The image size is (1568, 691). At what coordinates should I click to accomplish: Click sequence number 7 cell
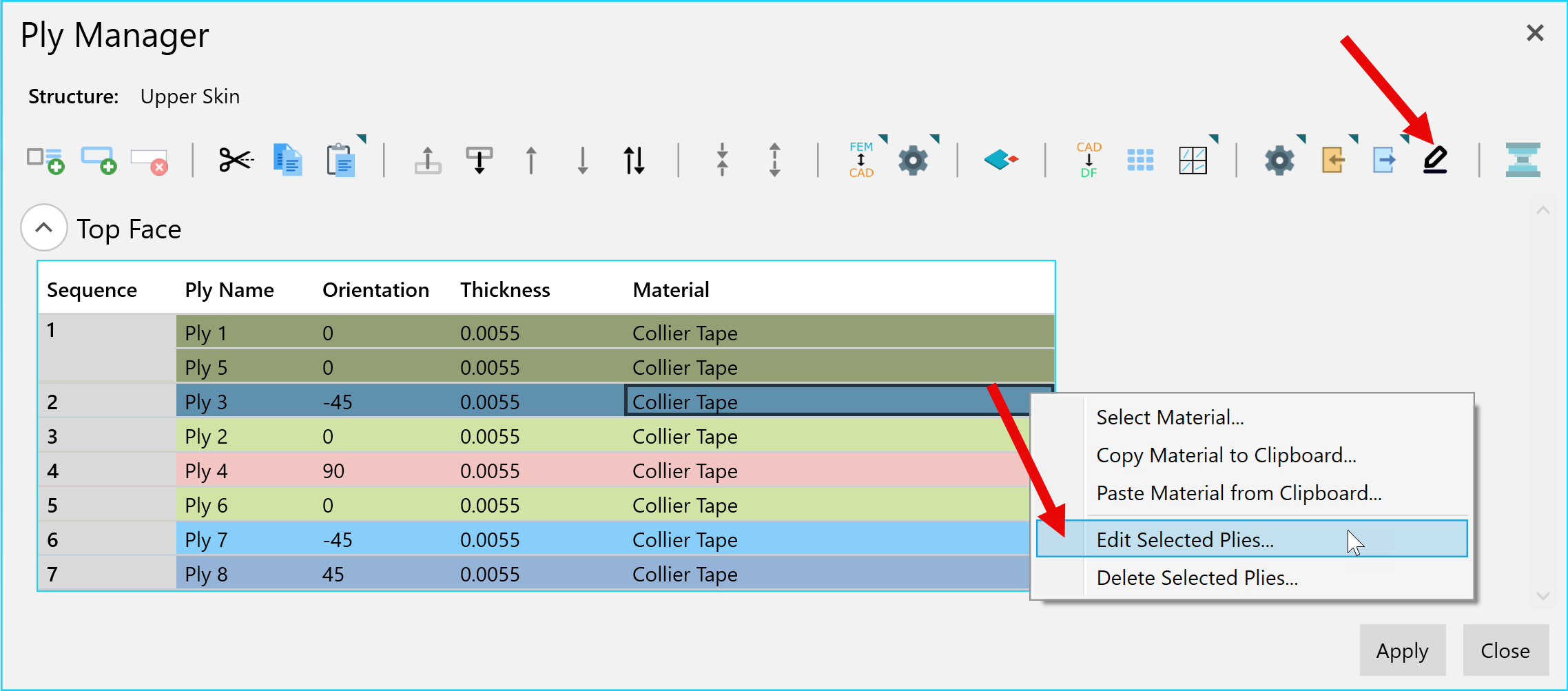pyautogui.click(x=107, y=573)
